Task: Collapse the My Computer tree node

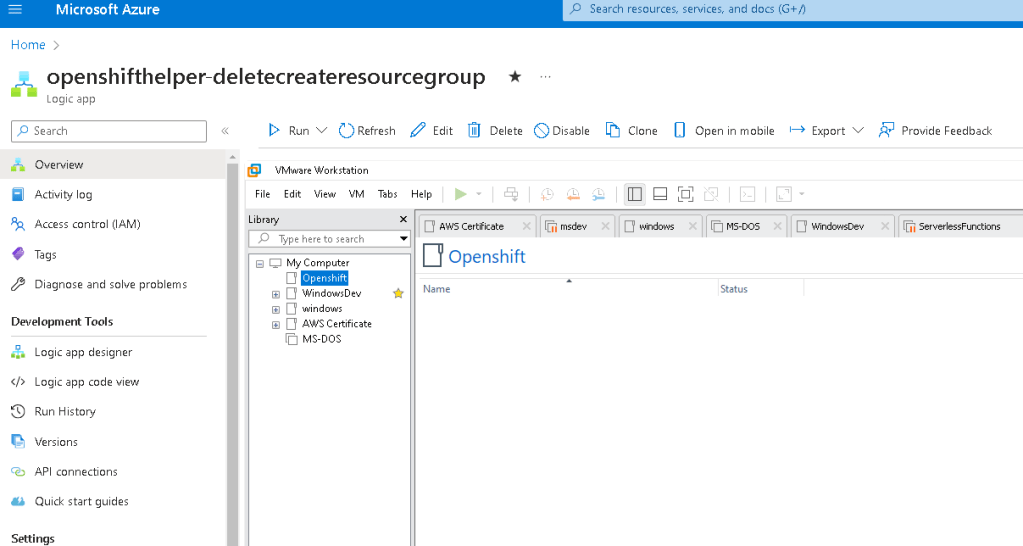Action: click(x=260, y=264)
